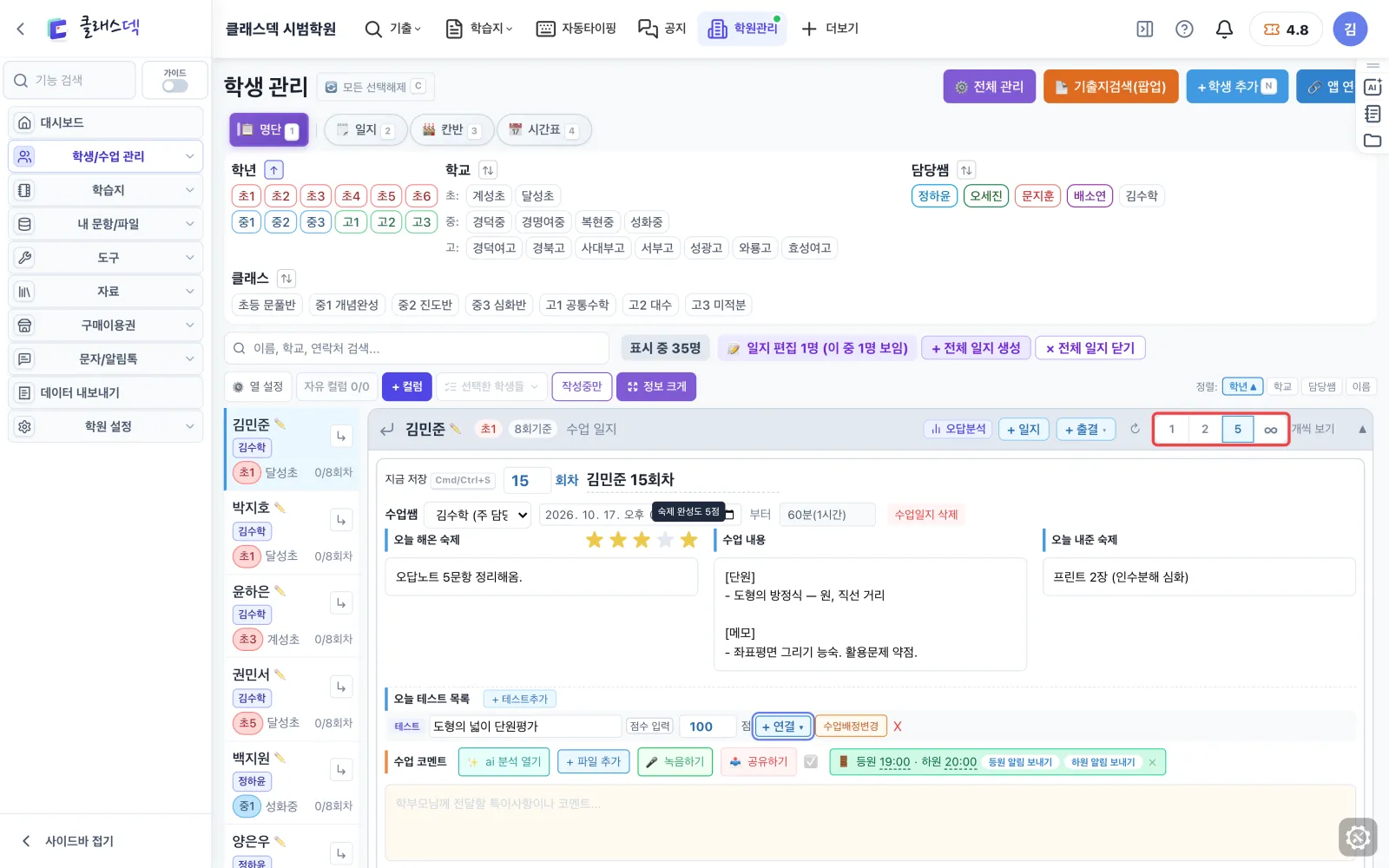Open 공지 in top navigation
The width and height of the screenshot is (1389, 868).
tap(662, 29)
